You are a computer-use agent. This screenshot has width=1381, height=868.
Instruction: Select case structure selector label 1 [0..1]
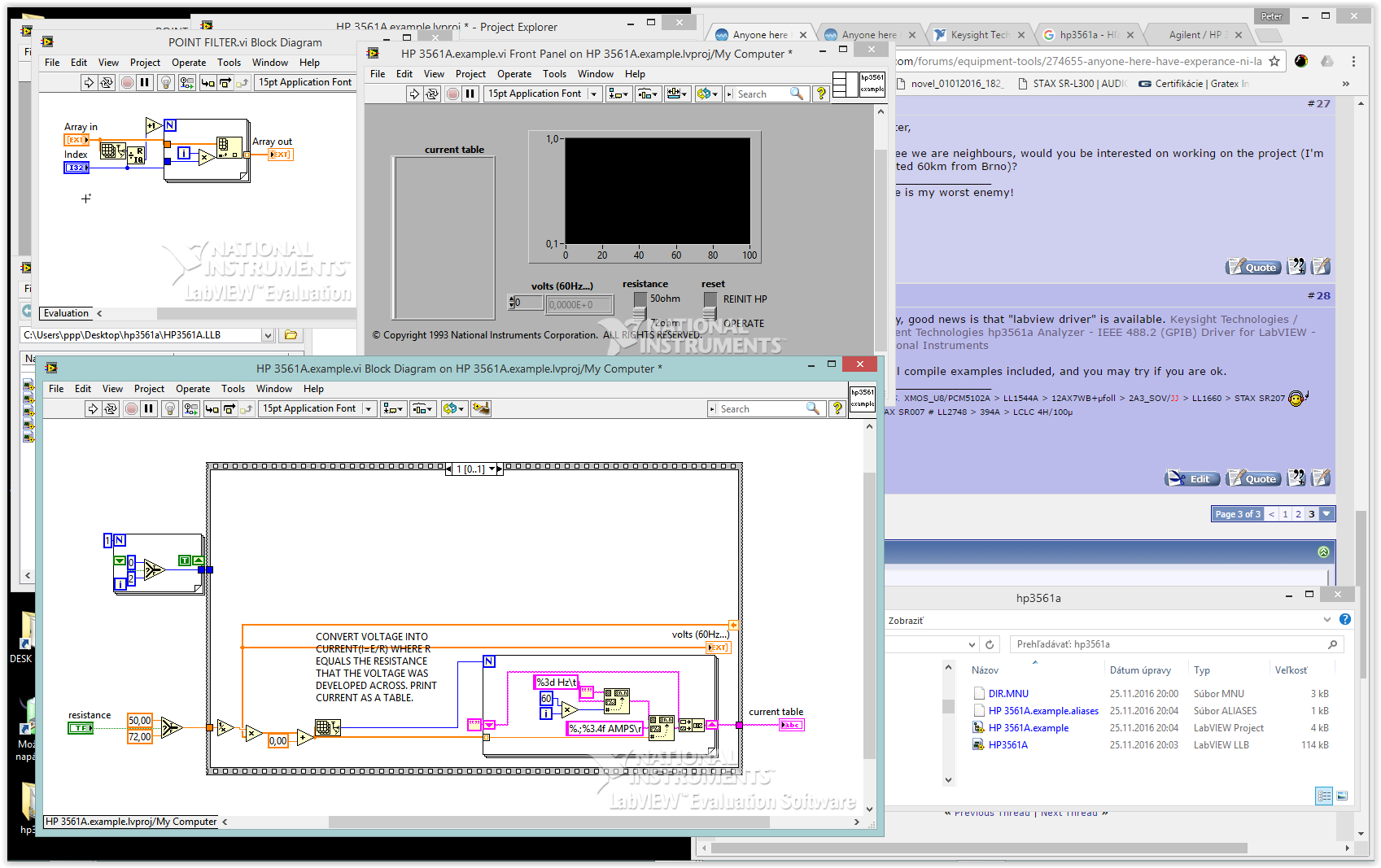(x=474, y=469)
